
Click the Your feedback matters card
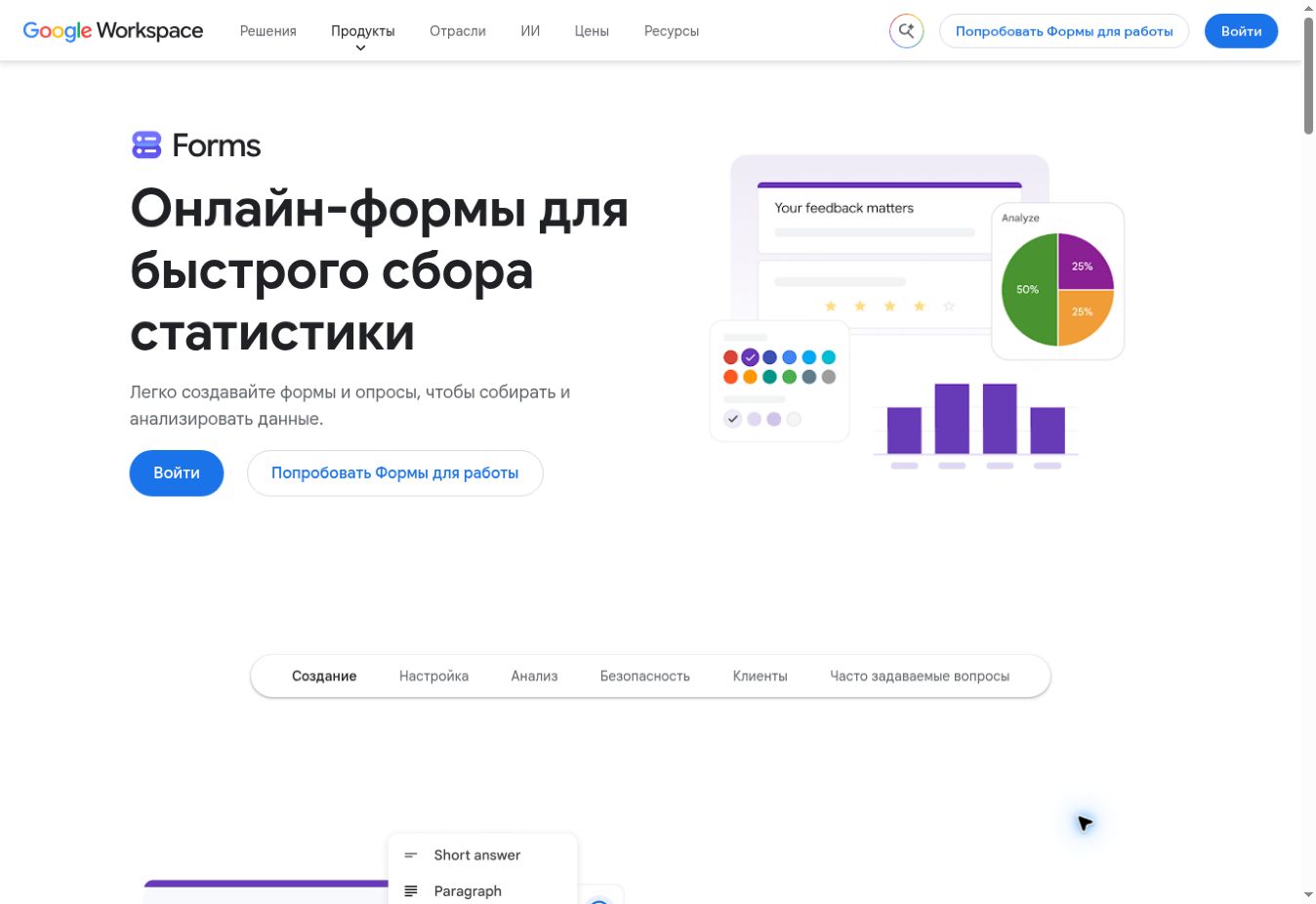click(889, 219)
